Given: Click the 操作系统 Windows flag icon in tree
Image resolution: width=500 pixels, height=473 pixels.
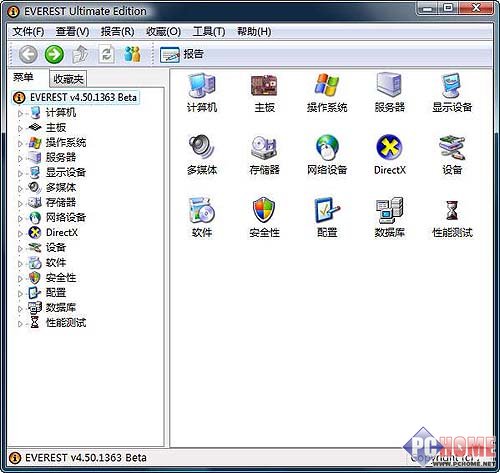Looking at the screenshot, I should pyautogui.click(x=35, y=143).
